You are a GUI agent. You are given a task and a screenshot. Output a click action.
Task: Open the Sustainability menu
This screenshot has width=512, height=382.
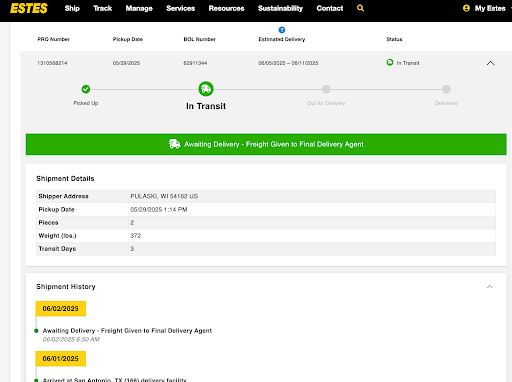(x=280, y=8)
